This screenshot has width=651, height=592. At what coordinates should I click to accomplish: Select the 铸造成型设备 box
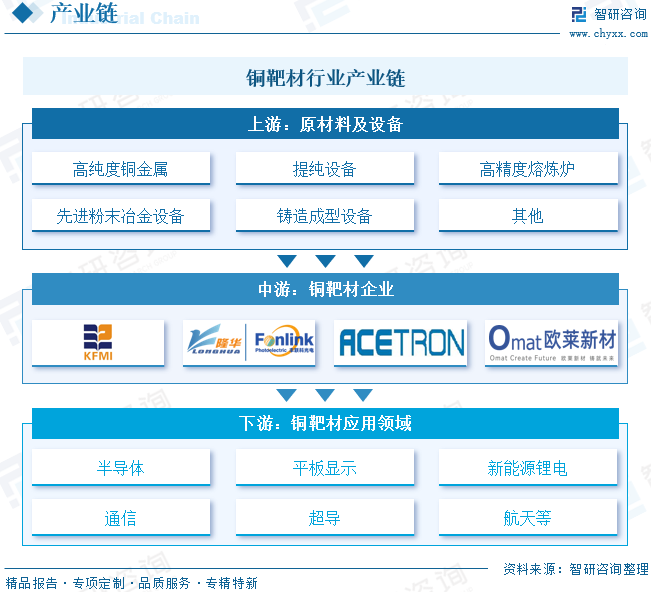click(x=325, y=215)
